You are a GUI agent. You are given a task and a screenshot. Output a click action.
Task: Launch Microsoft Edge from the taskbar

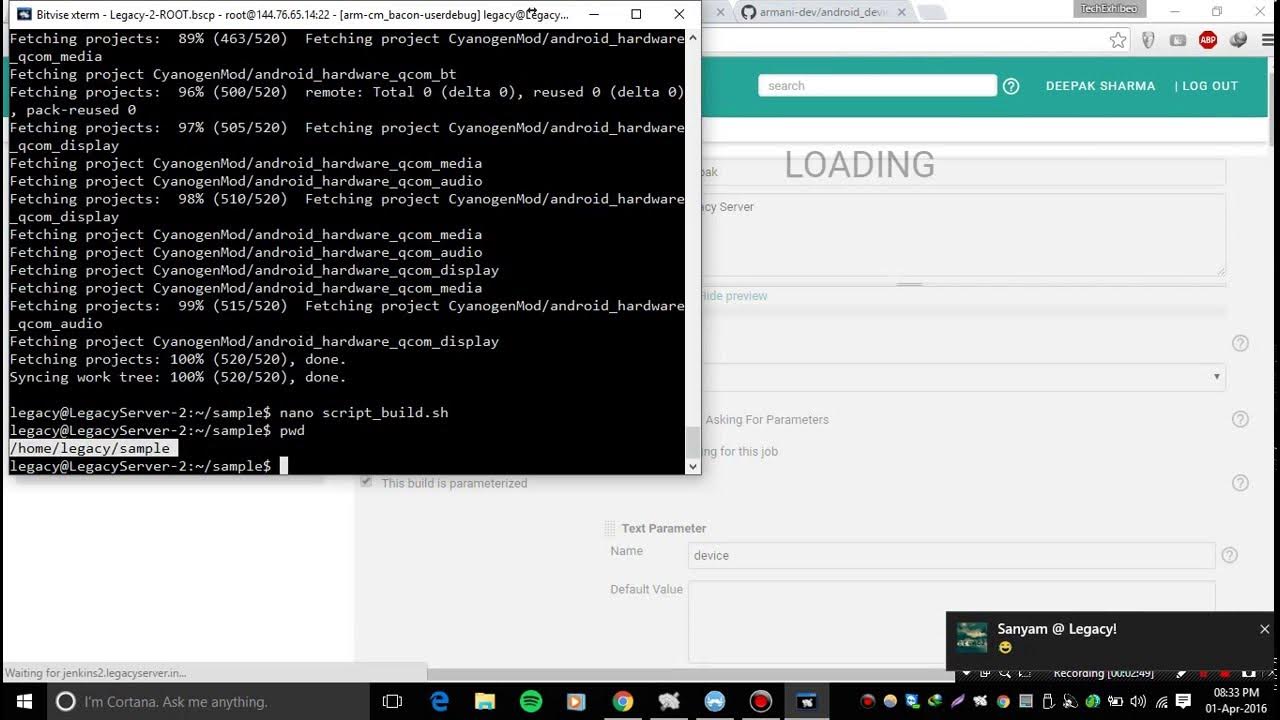coord(439,702)
